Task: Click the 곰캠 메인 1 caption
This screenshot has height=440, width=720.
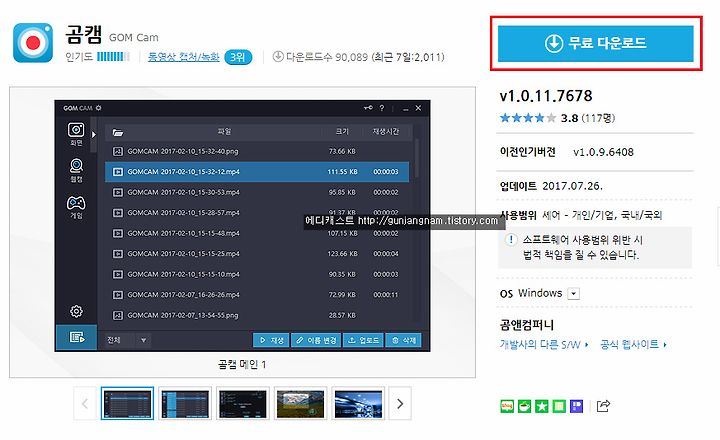Action: coord(242,365)
